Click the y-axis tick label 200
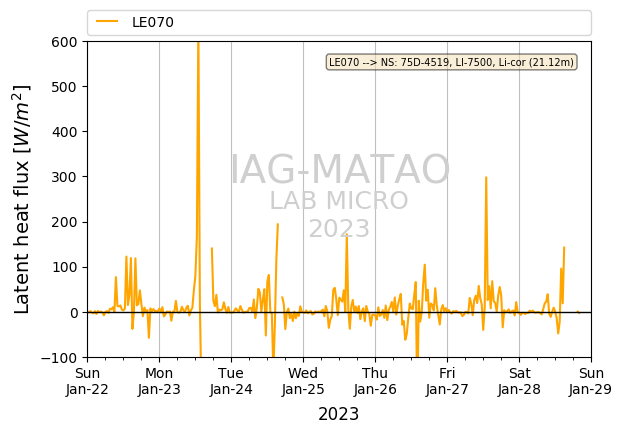This screenshot has width=623, height=434. pos(64,223)
